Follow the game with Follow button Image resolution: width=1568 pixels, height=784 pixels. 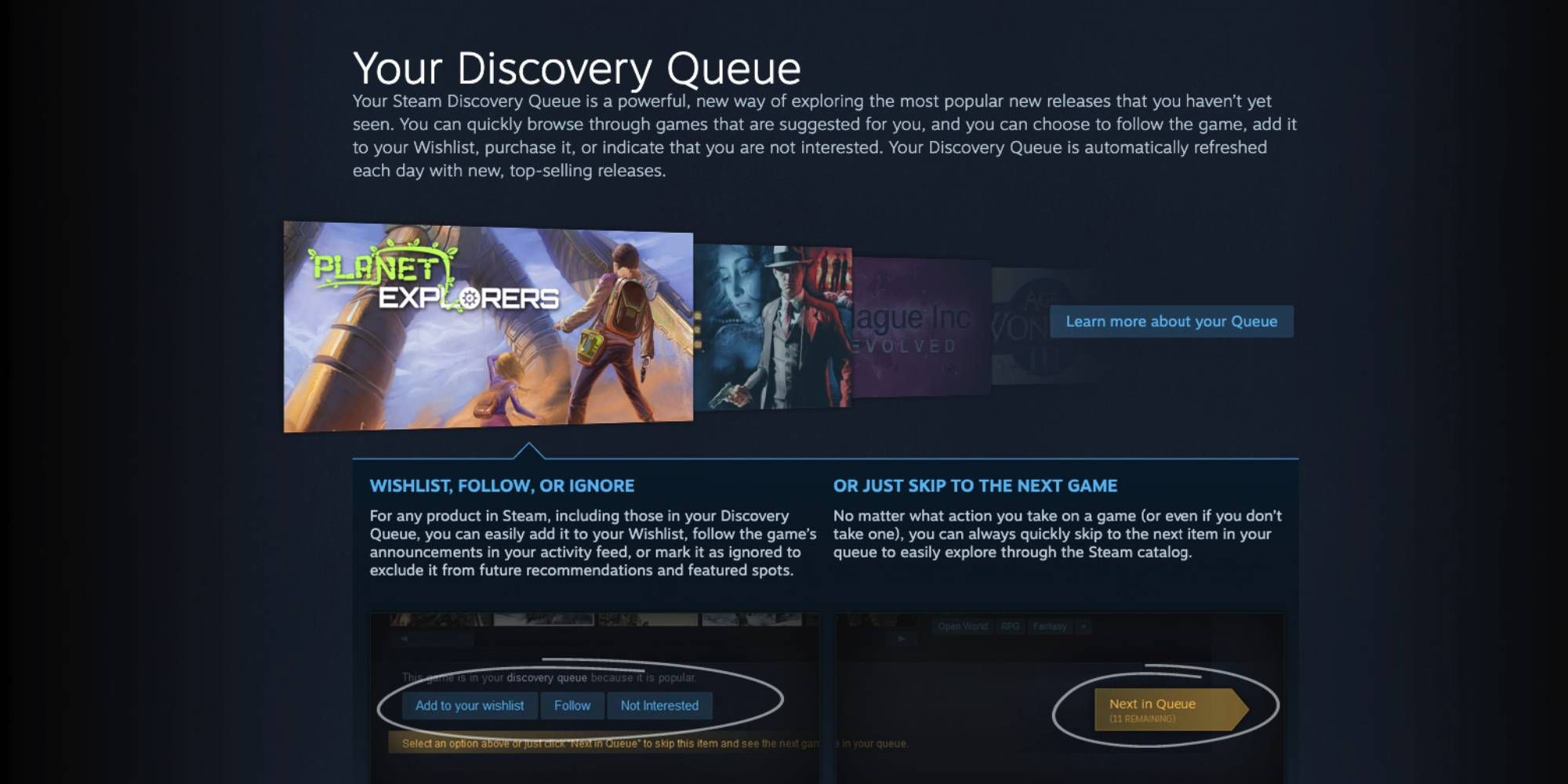click(x=572, y=706)
